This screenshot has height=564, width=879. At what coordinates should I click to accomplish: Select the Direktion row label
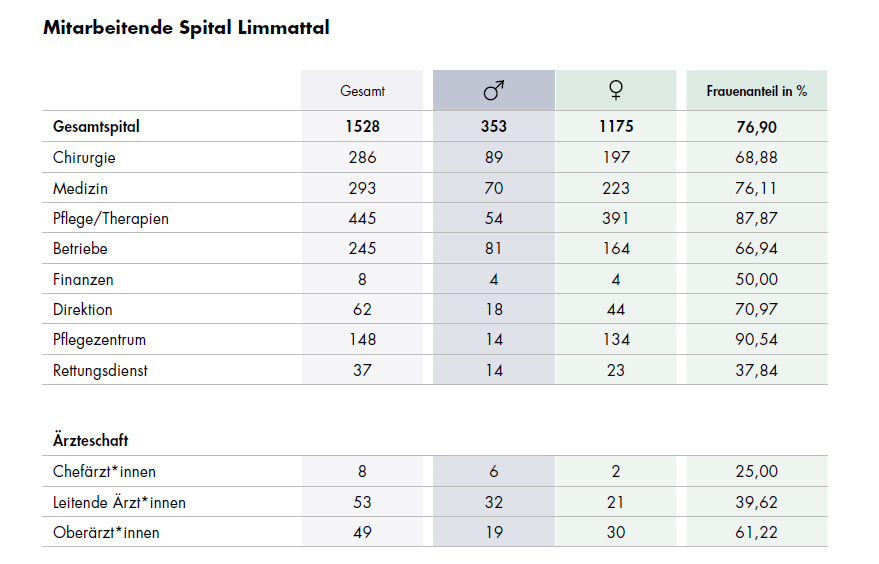click(83, 310)
